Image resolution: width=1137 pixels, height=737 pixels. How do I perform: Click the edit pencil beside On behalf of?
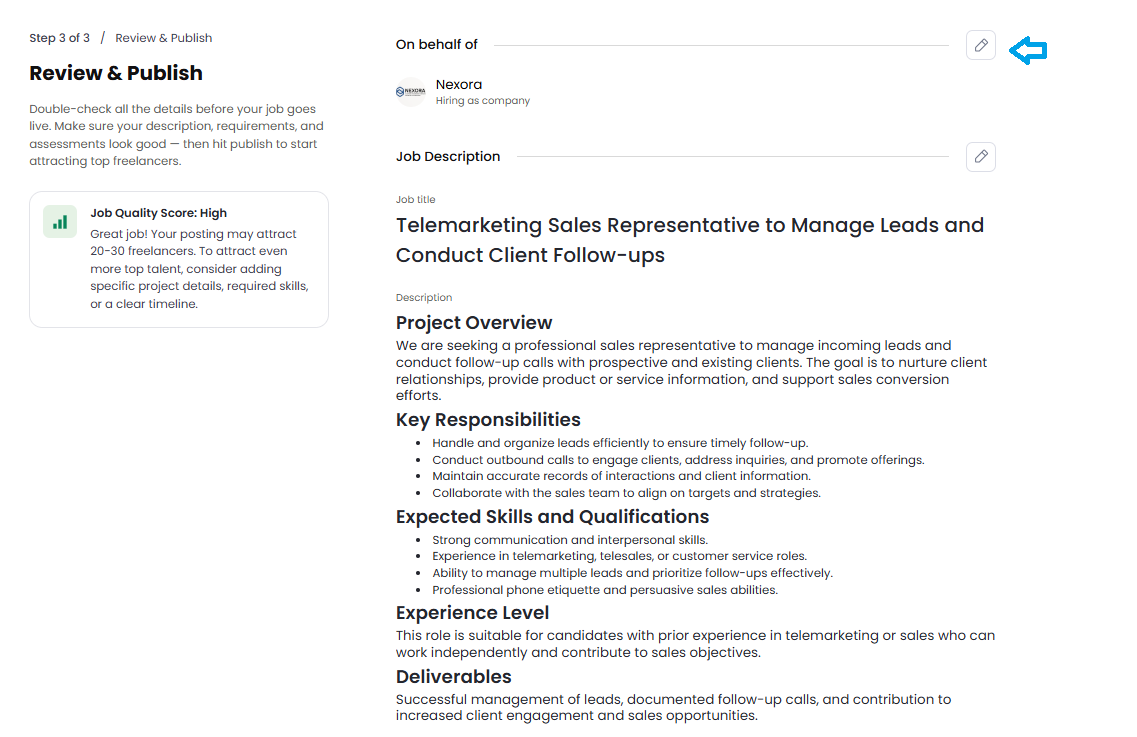981,45
